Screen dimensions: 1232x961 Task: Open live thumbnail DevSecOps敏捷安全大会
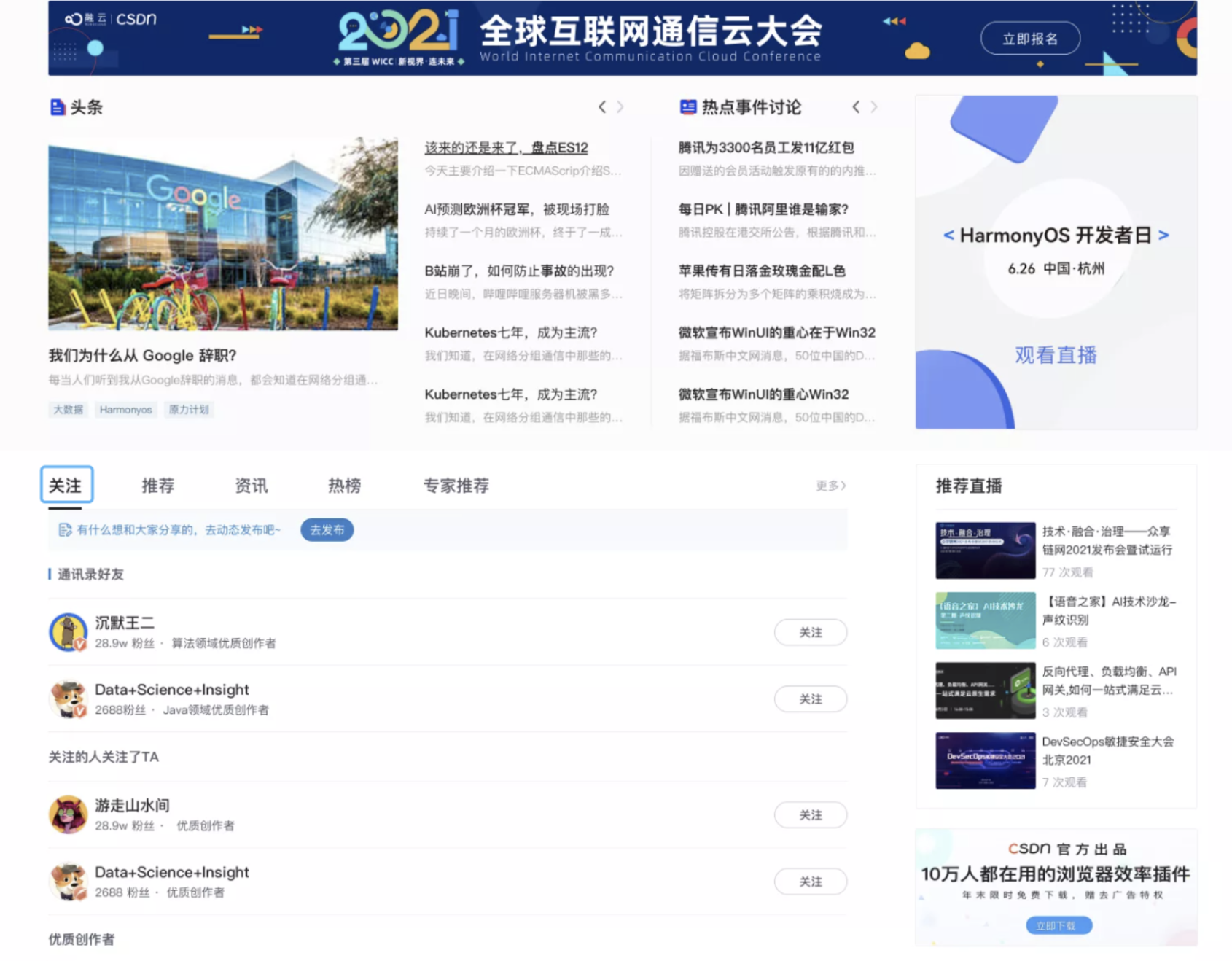pos(986,760)
